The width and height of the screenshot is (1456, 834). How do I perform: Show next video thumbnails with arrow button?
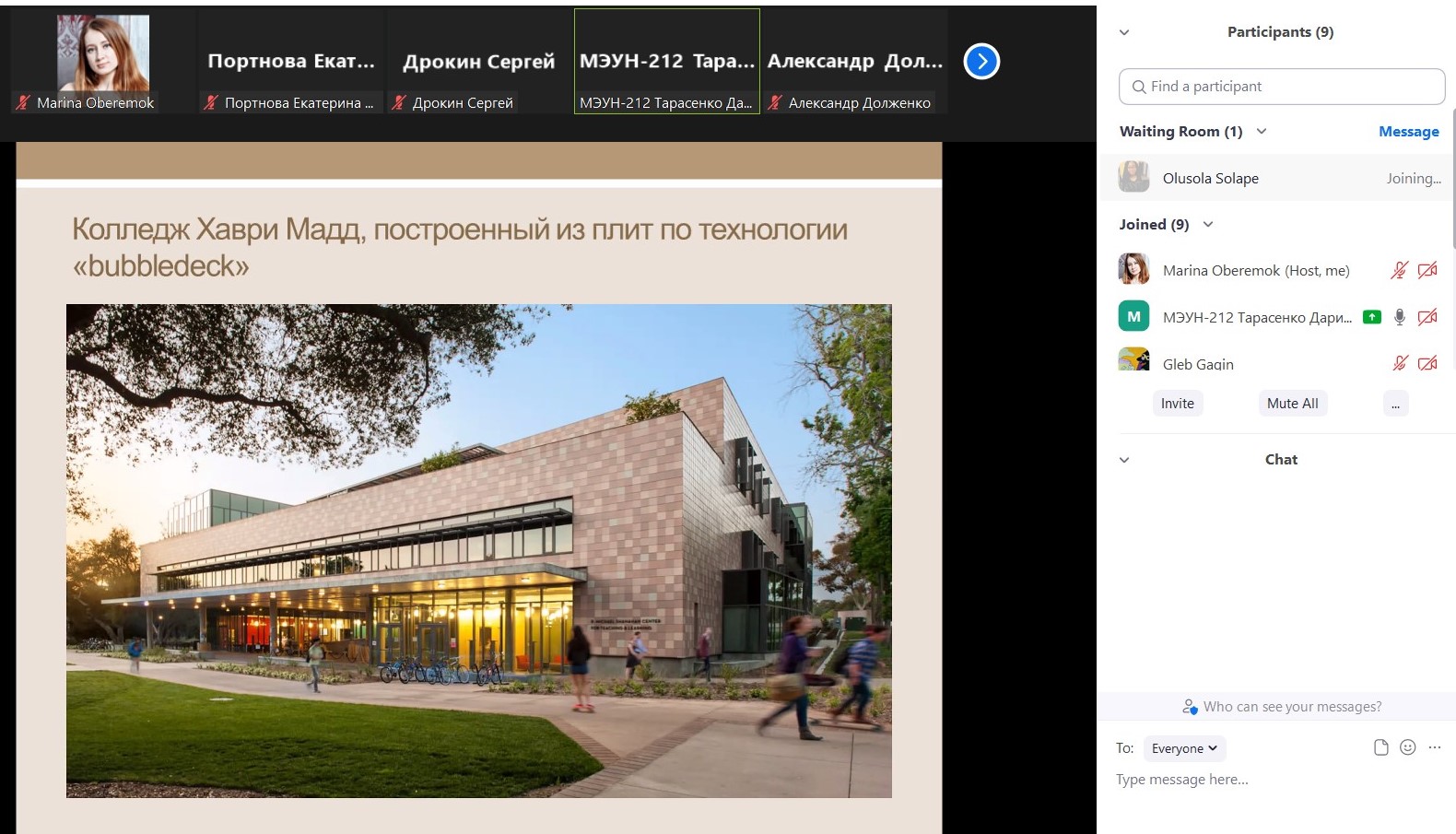click(x=981, y=62)
